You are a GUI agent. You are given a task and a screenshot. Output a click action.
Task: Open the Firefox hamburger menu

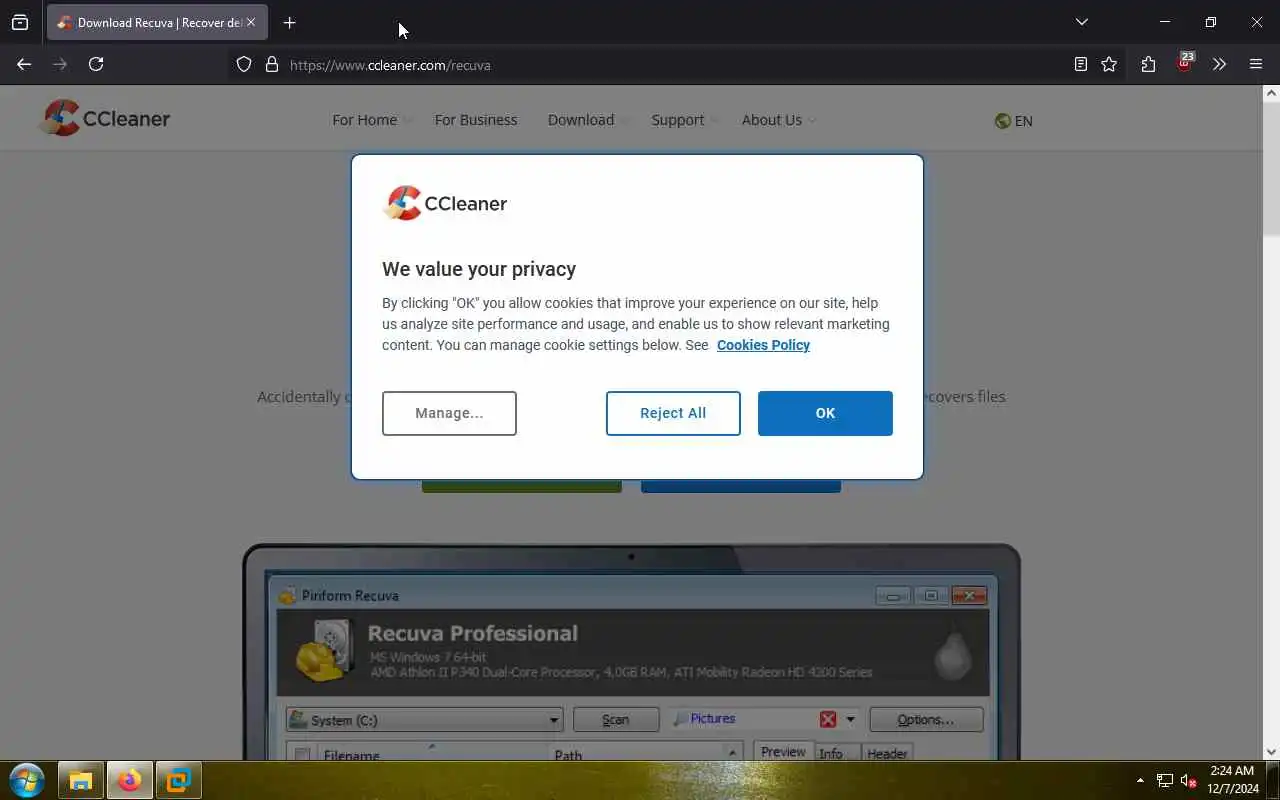(x=1256, y=64)
